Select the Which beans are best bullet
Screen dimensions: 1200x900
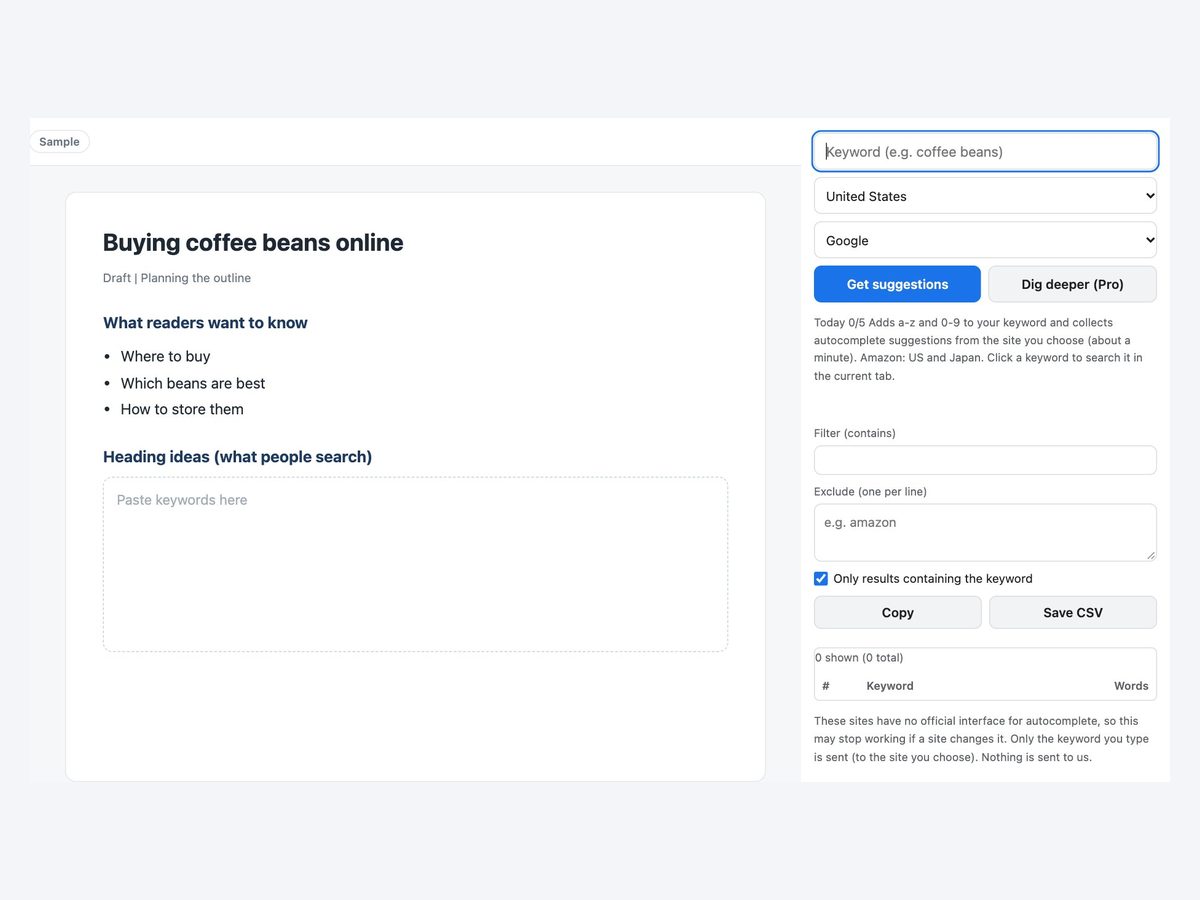point(193,383)
